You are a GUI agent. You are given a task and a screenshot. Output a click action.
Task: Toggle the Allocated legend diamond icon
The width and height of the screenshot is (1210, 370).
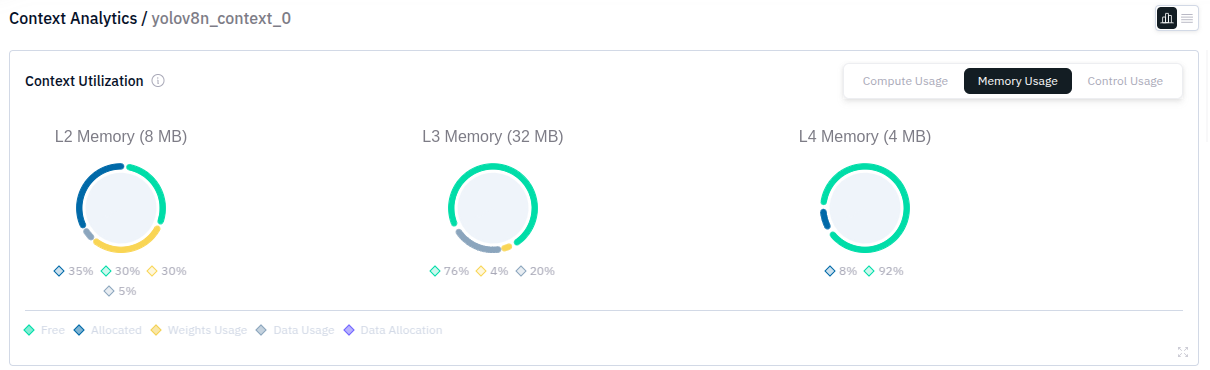pyautogui.click(x=79, y=330)
